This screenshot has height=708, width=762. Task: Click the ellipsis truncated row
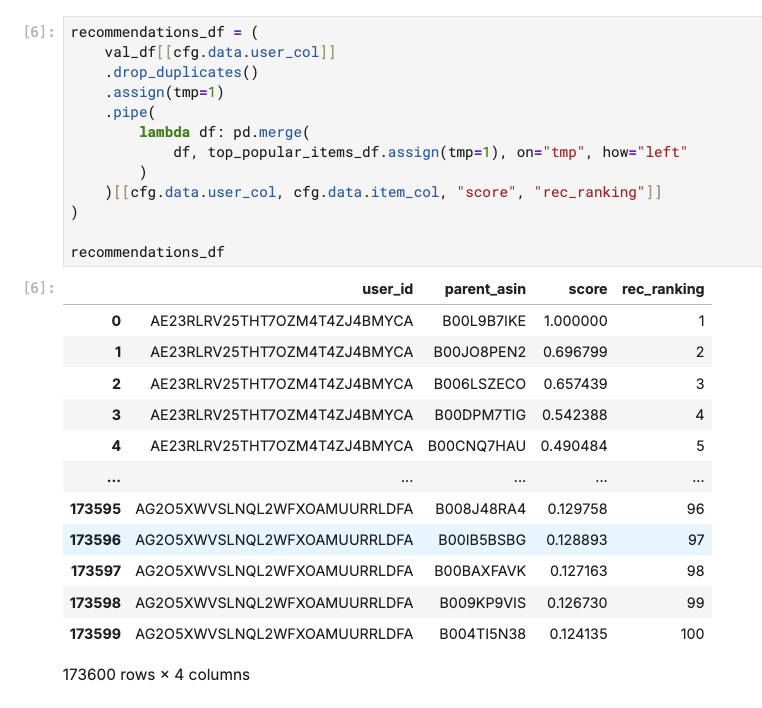coord(387,477)
